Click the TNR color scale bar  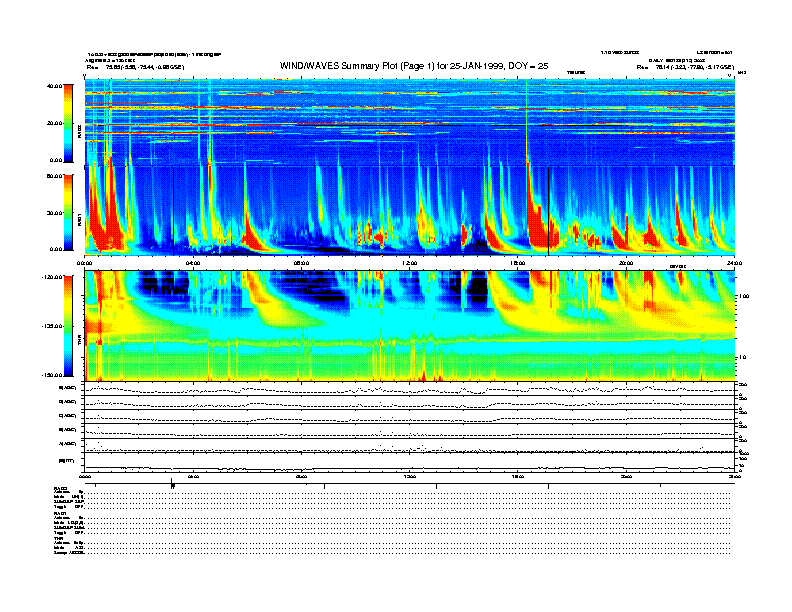(x=68, y=326)
